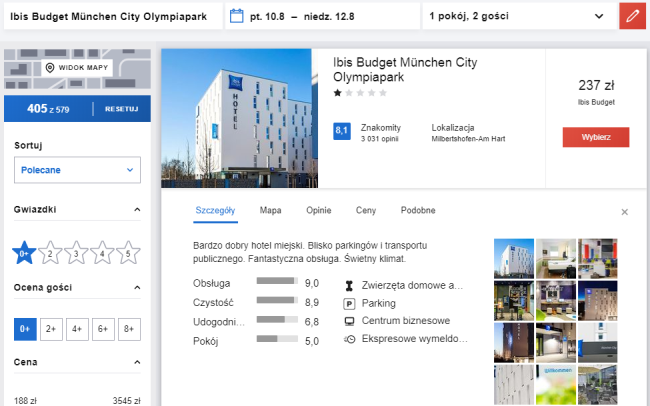Select the 0+ stars filter
The height and width of the screenshot is (406, 650).
24,253
